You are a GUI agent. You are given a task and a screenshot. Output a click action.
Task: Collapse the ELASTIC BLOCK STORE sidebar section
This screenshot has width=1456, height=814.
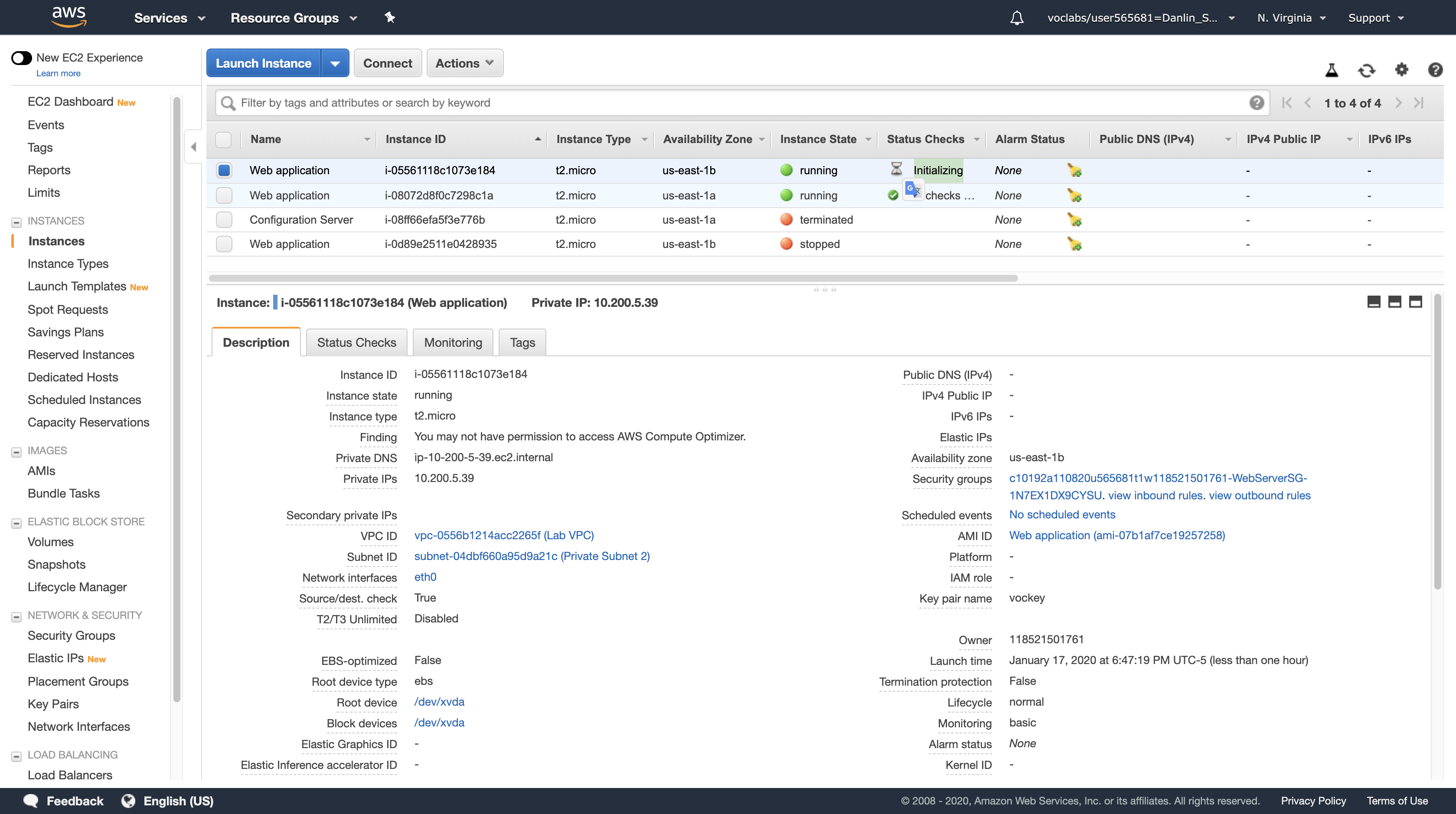coord(16,523)
